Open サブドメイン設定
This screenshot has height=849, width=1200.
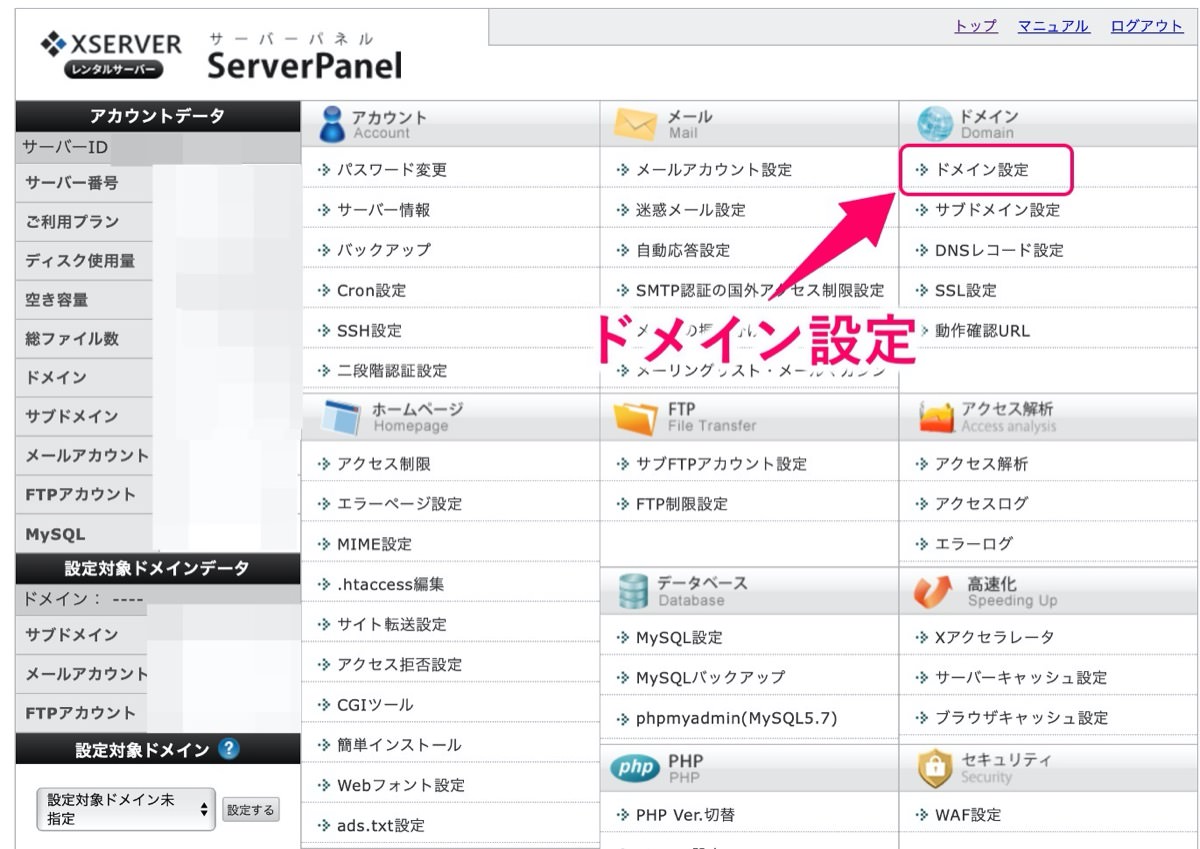tap(997, 210)
